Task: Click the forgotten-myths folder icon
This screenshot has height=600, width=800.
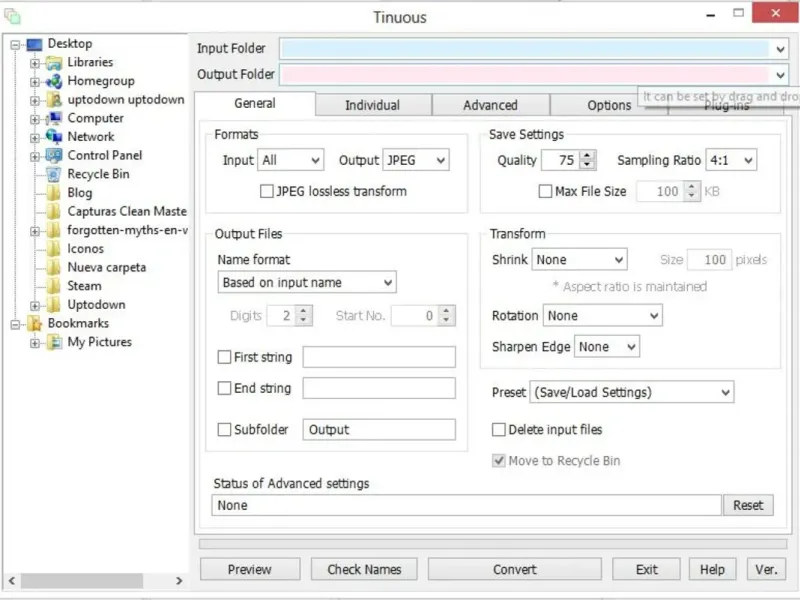Action: coord(54,230)
